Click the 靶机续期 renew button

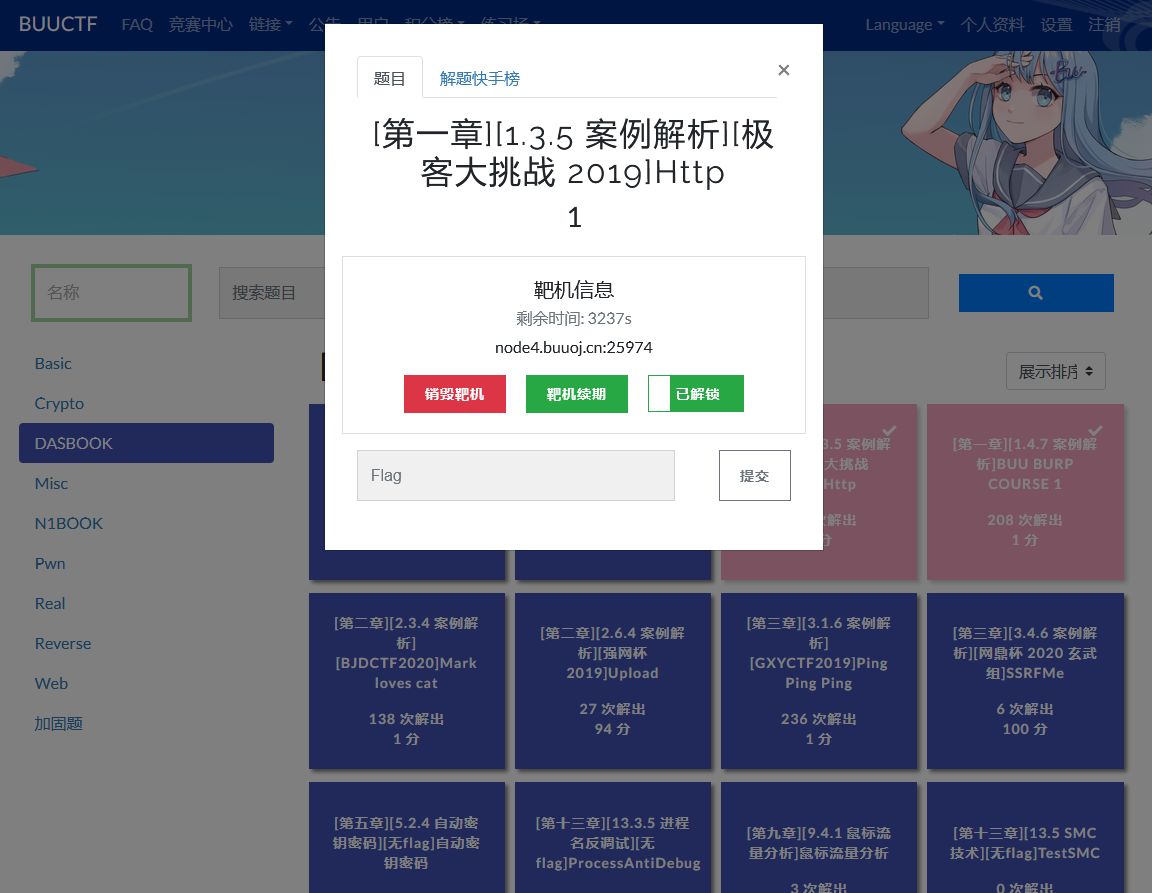pyautogui.click(x=576, y=394)
